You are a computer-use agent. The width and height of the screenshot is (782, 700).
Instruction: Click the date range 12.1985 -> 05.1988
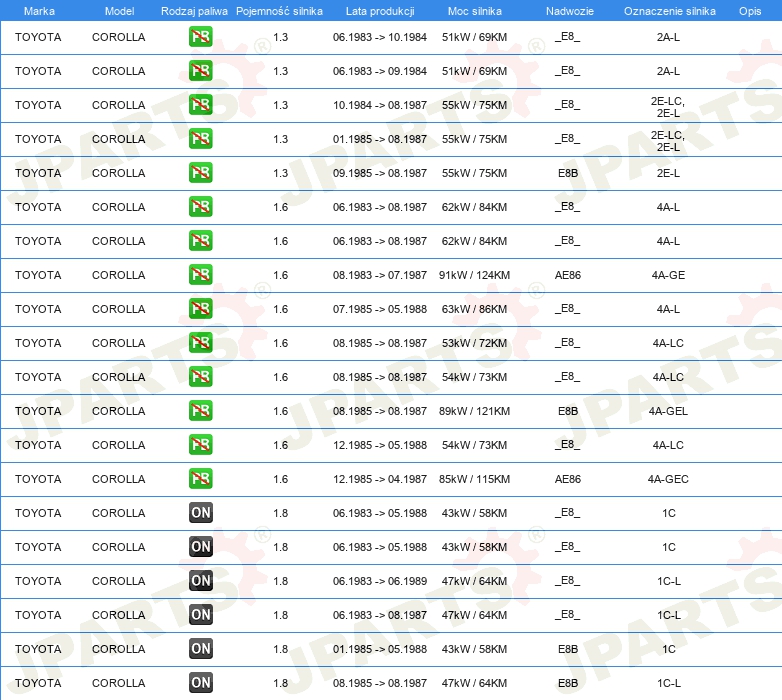380,445
